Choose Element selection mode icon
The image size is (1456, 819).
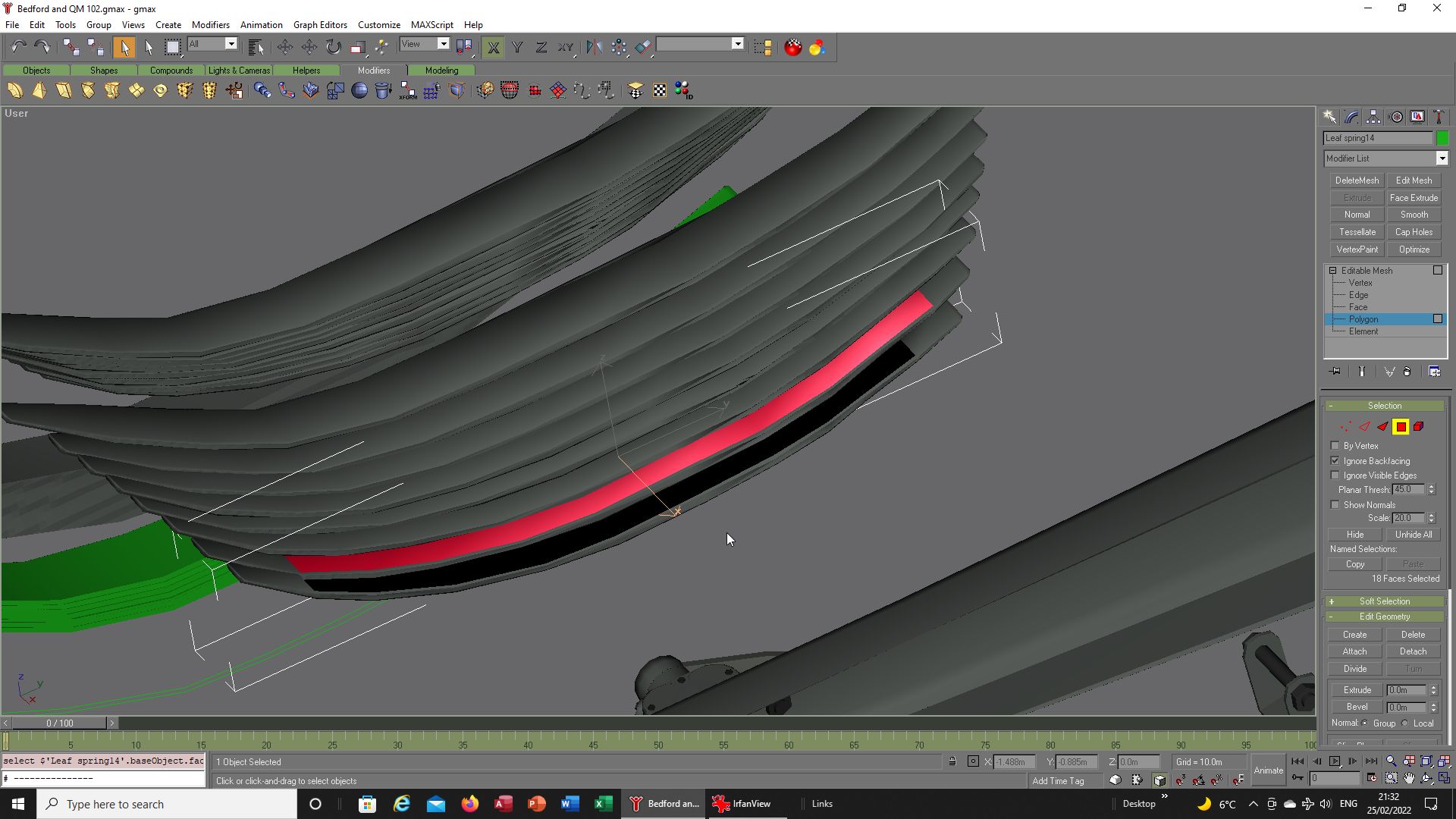[x=1419, y=427]
